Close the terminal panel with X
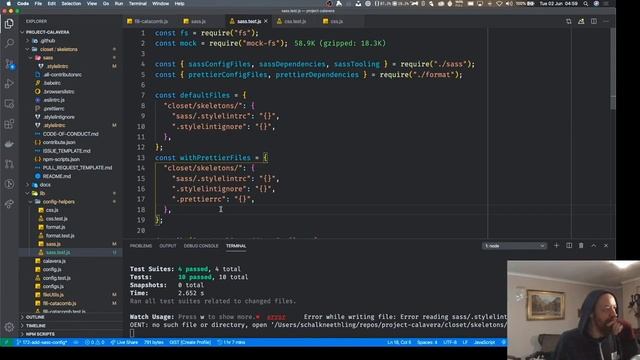640x360 pixels. coord(606,246)
